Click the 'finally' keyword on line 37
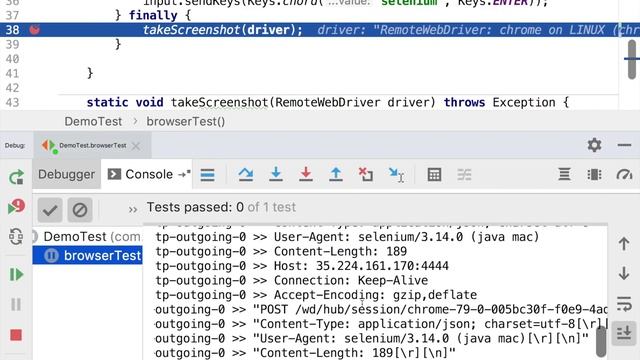Screen dimensions: 640x360 [x=153, y=16]
